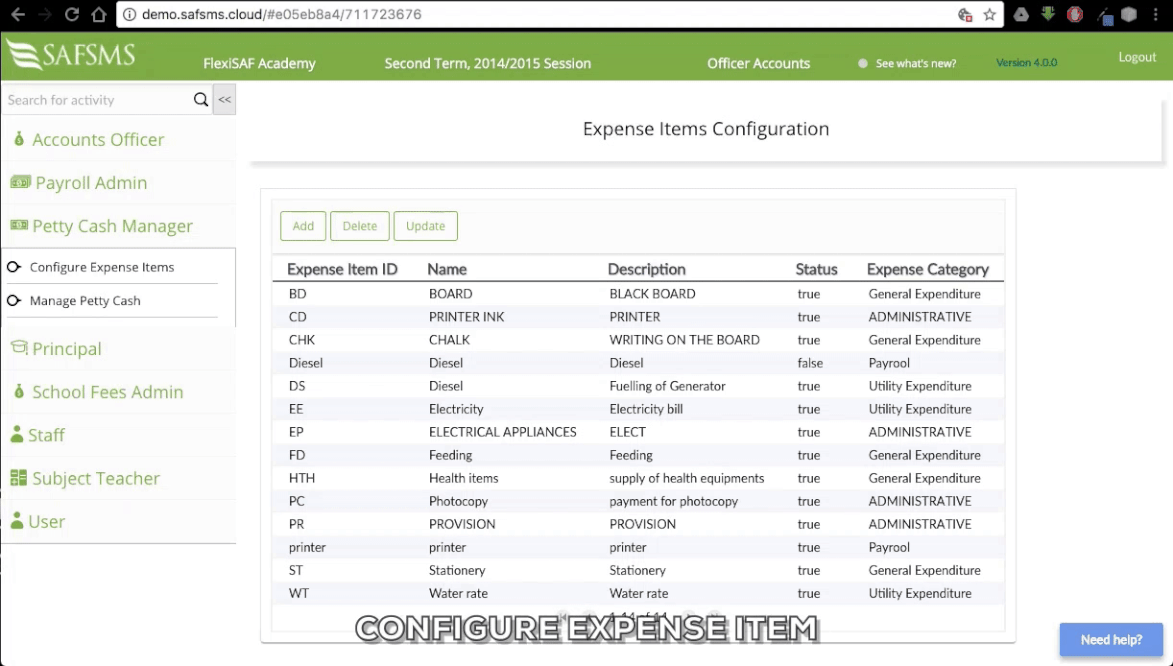This screenshot has height=666, width=1173.
Task: Select the WT expense item ID cell
Action: (298, 594)
